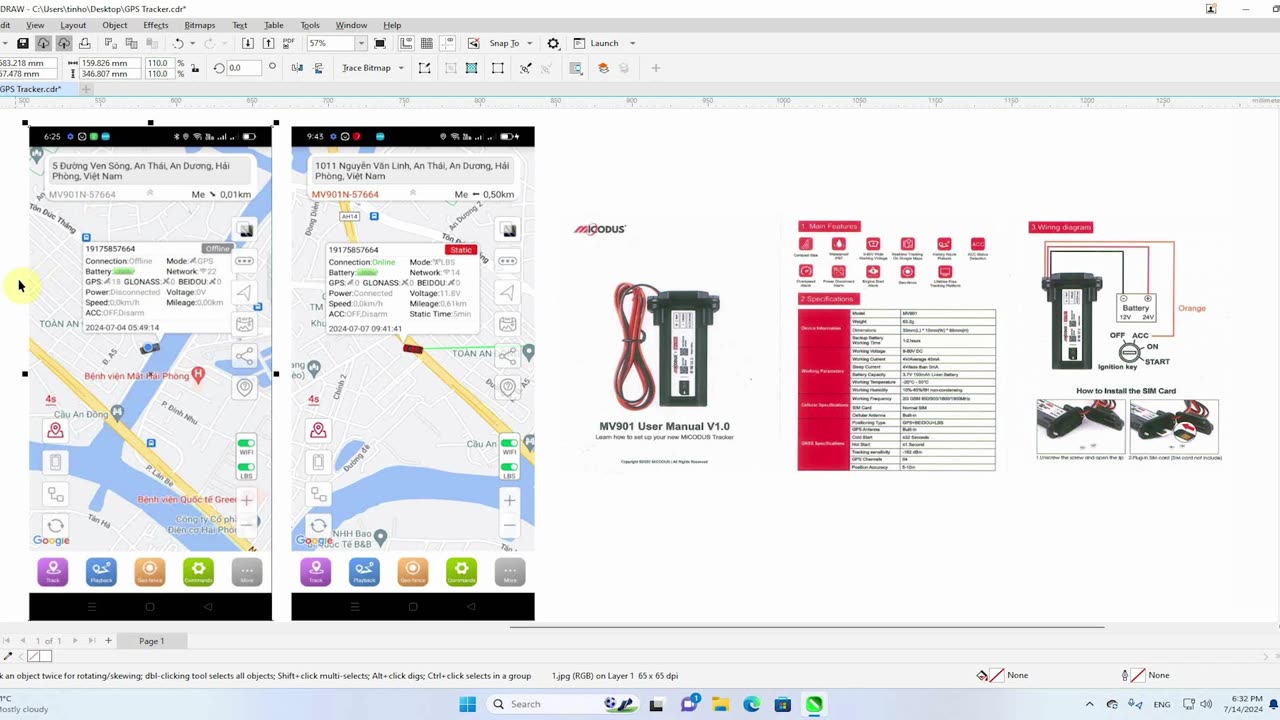Click the Undo arrow icon
The height and width of the screenshot is (720, 1280).
tap(178, 43)
